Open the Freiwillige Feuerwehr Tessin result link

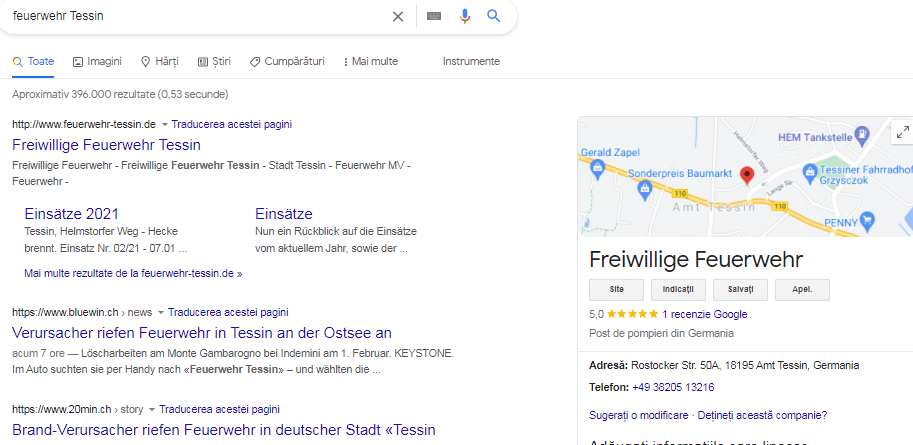pyautogui.click(x=107, y=144)
